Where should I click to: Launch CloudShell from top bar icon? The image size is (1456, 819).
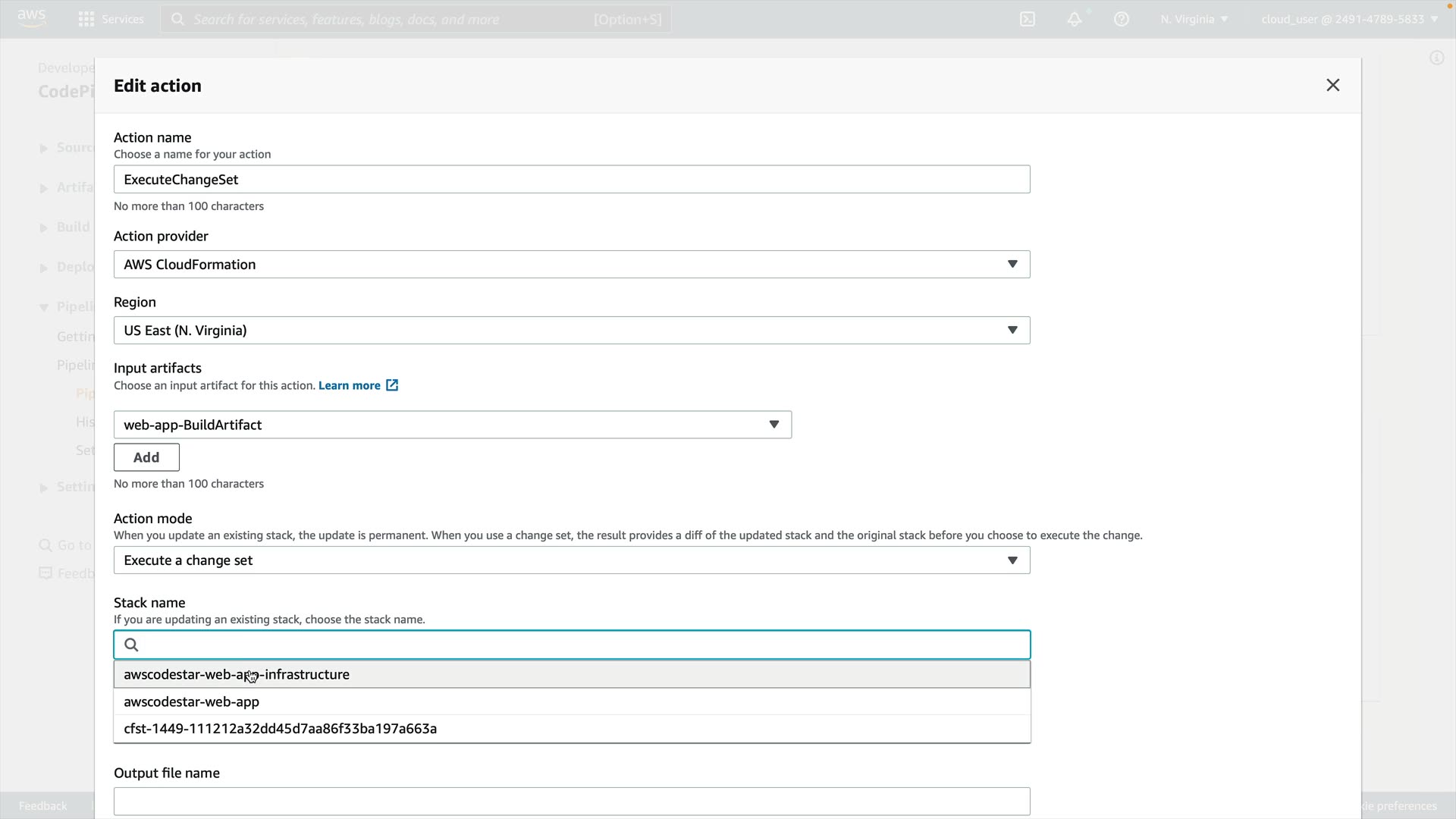(1028, 19)
